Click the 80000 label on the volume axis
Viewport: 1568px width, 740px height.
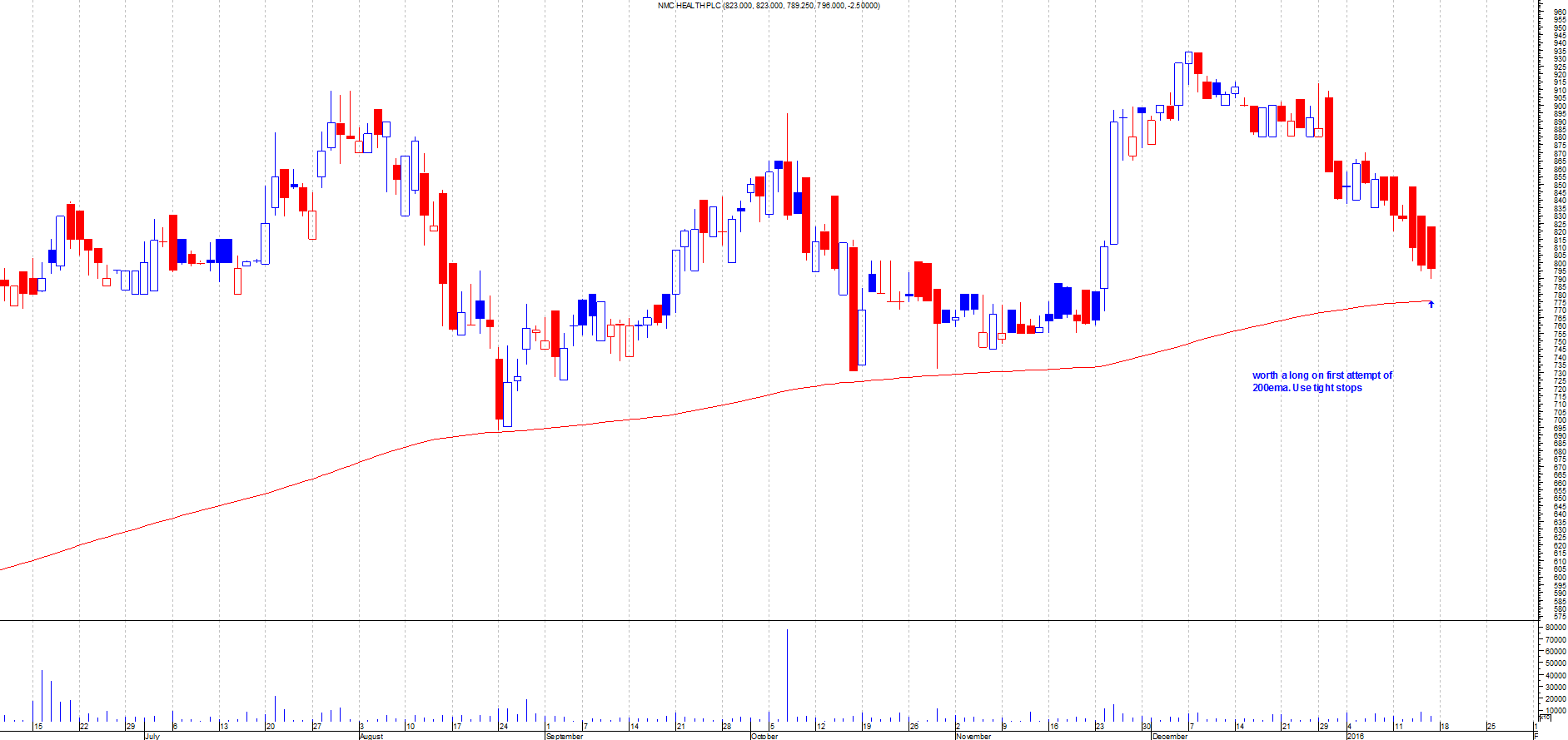point(1554,627)
